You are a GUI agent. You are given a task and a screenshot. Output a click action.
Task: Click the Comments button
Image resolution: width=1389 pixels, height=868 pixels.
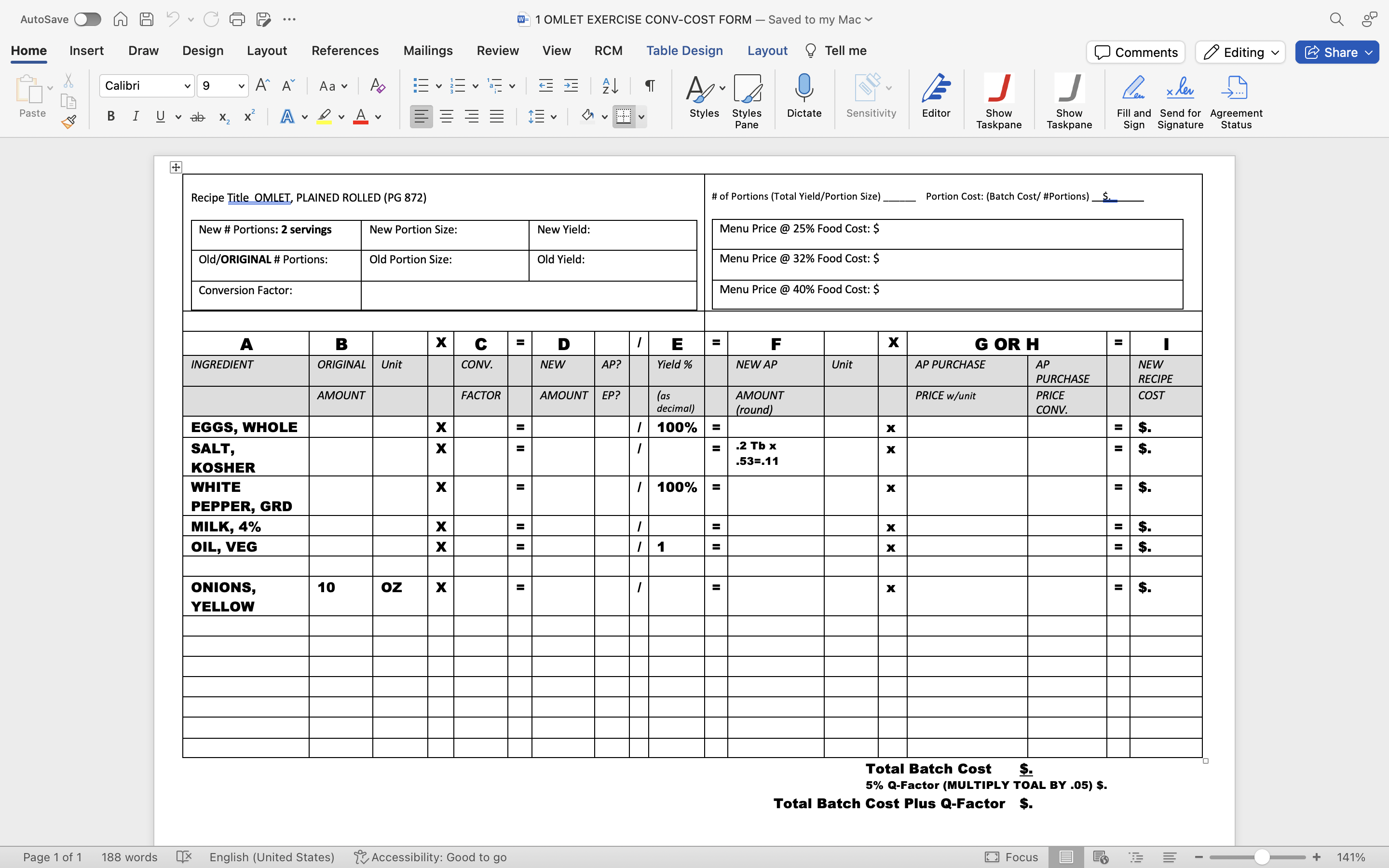click(1135, 52)
